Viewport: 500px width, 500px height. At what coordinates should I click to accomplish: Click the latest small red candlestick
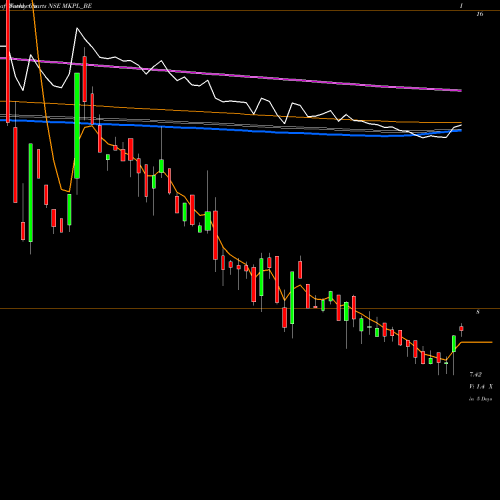point(461,329)
